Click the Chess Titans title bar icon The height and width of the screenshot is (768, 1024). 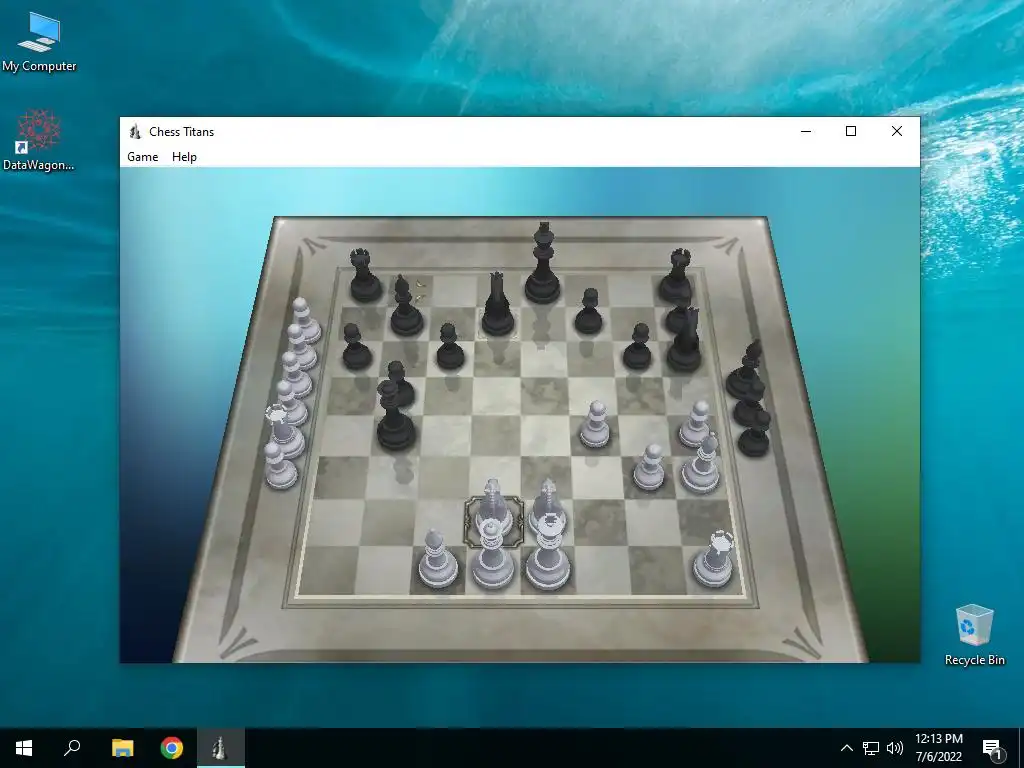[135, 131]
